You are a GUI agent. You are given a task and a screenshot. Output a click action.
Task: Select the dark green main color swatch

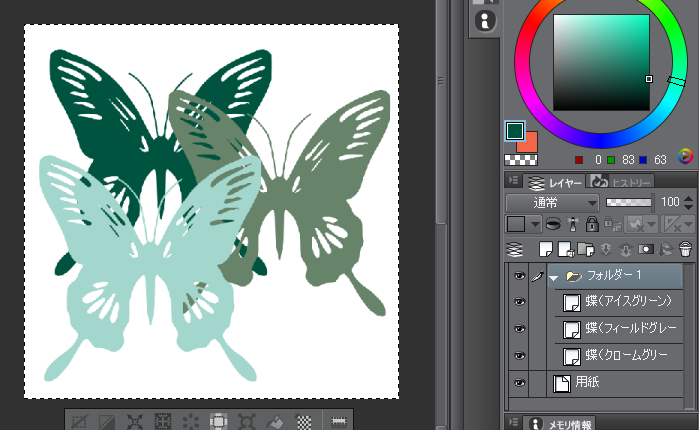click(x=515, y=131)
